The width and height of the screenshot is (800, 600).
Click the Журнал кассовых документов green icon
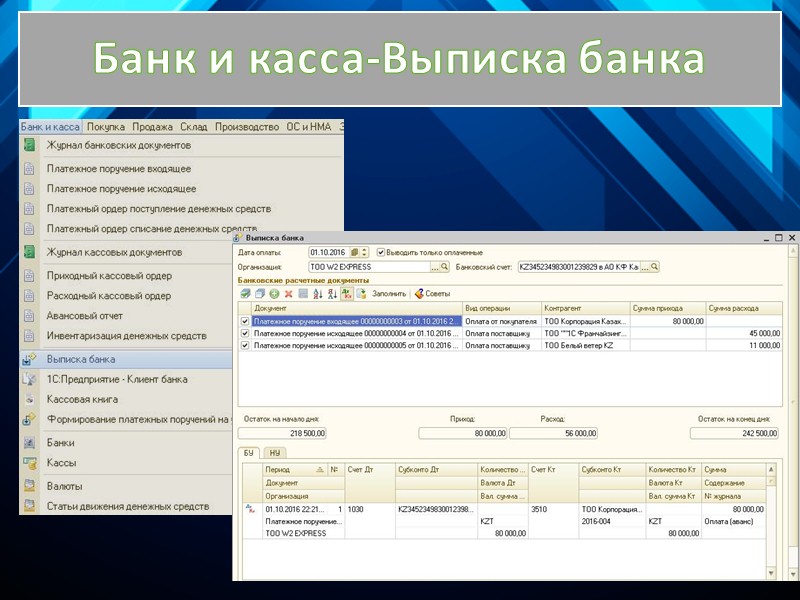pos(30,252)
